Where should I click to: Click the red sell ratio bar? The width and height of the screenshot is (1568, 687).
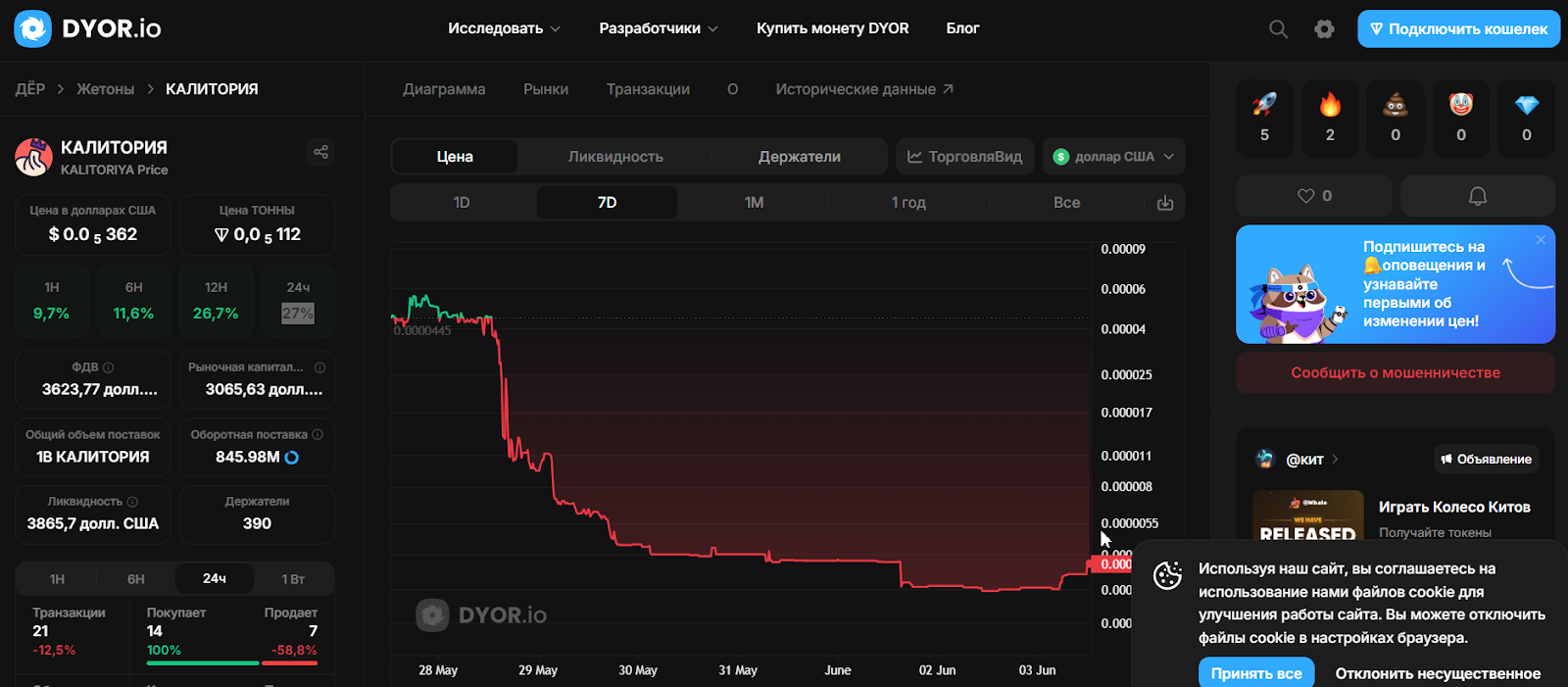tap(290, 663)
